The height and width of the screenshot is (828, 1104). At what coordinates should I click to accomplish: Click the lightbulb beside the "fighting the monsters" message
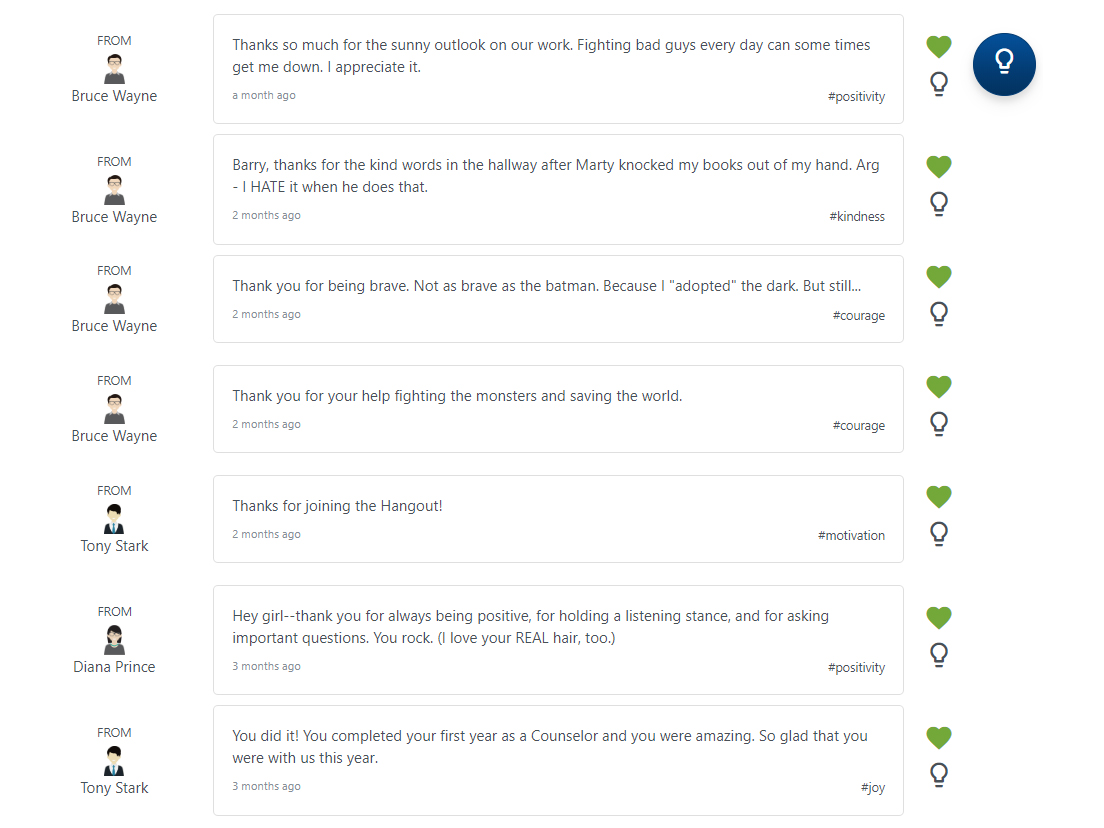(x=938, y=424)
